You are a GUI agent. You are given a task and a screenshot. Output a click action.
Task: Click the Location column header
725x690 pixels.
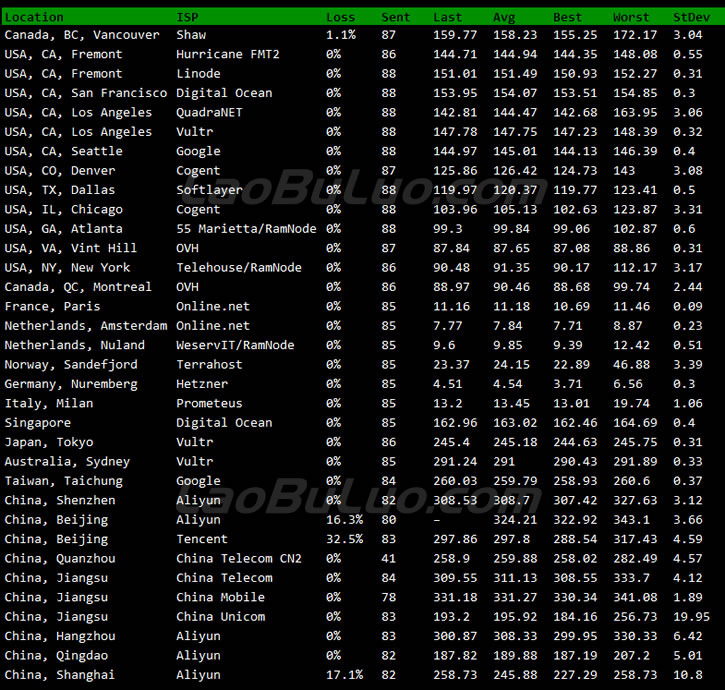click(34, 18)
